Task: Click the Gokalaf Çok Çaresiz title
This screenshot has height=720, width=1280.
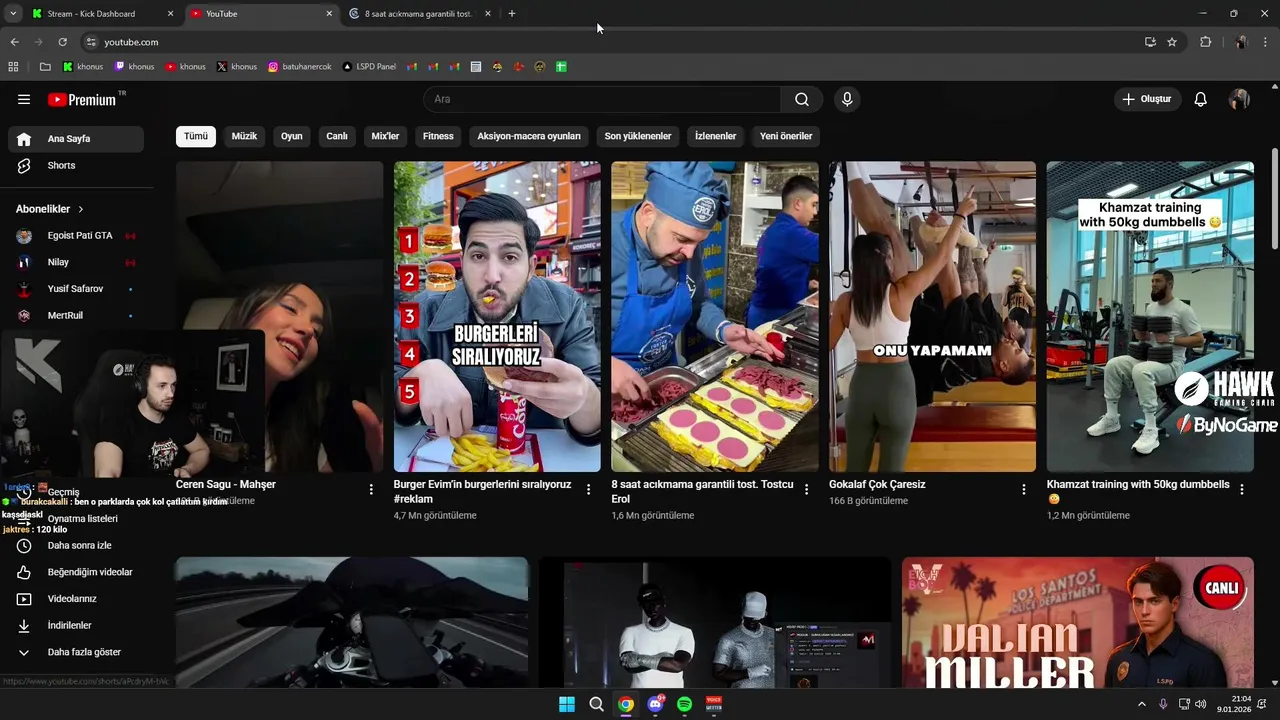Action: tap(877, 484)
